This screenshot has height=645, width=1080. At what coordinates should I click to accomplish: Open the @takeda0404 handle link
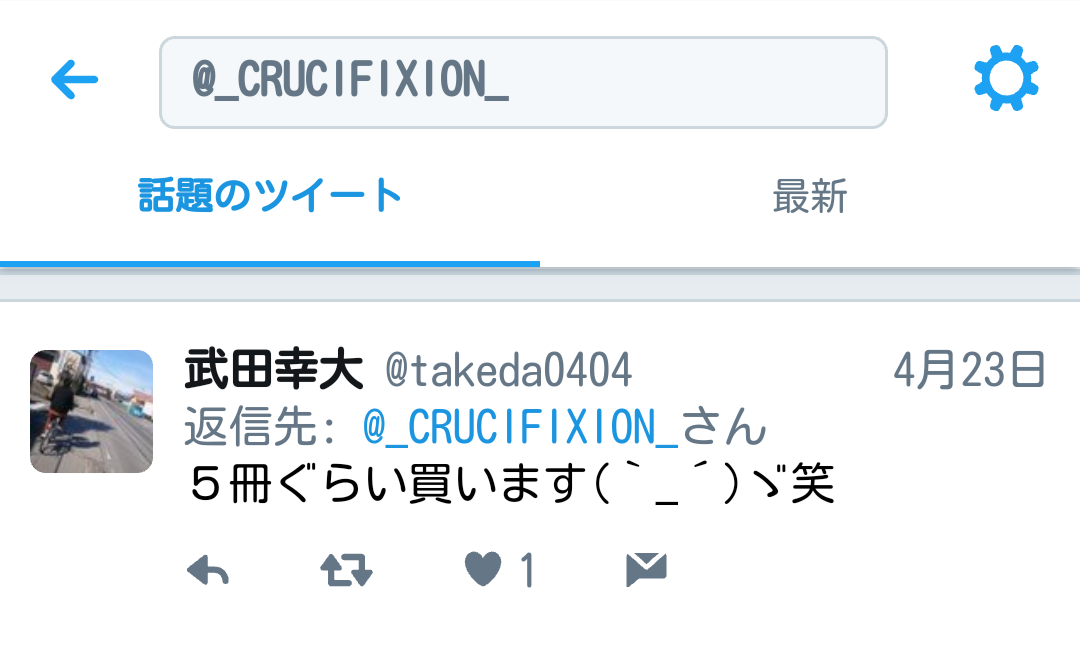508,370
